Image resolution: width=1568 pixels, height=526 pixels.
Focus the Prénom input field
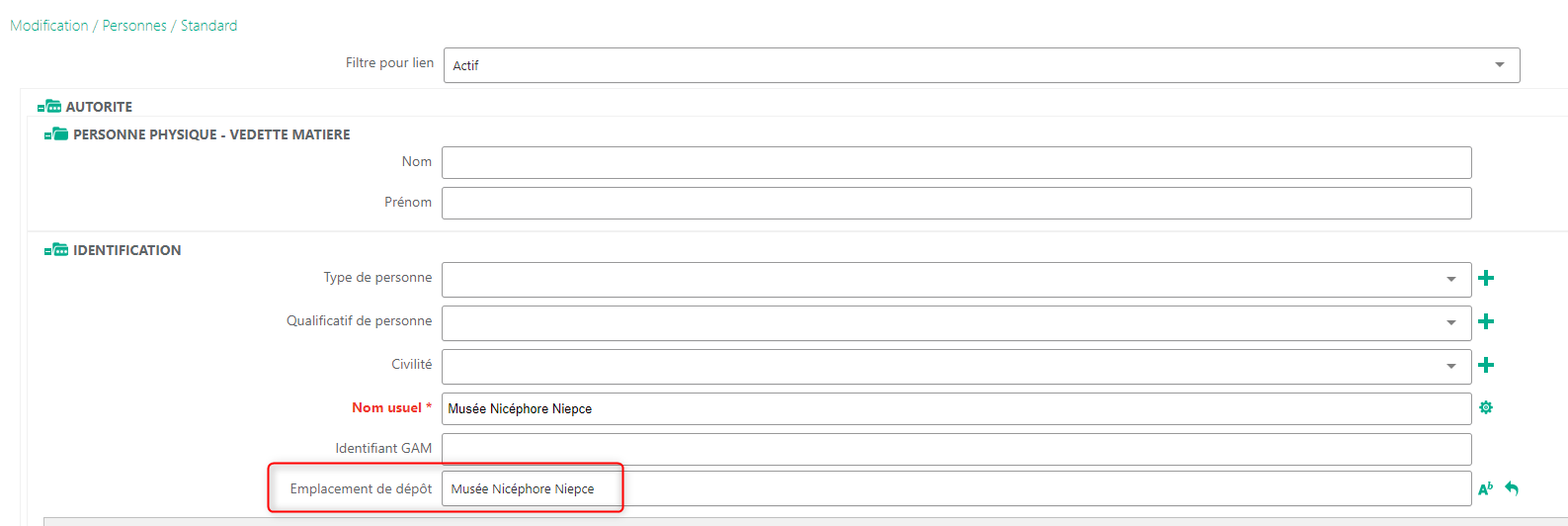click(x=955, y=204)
